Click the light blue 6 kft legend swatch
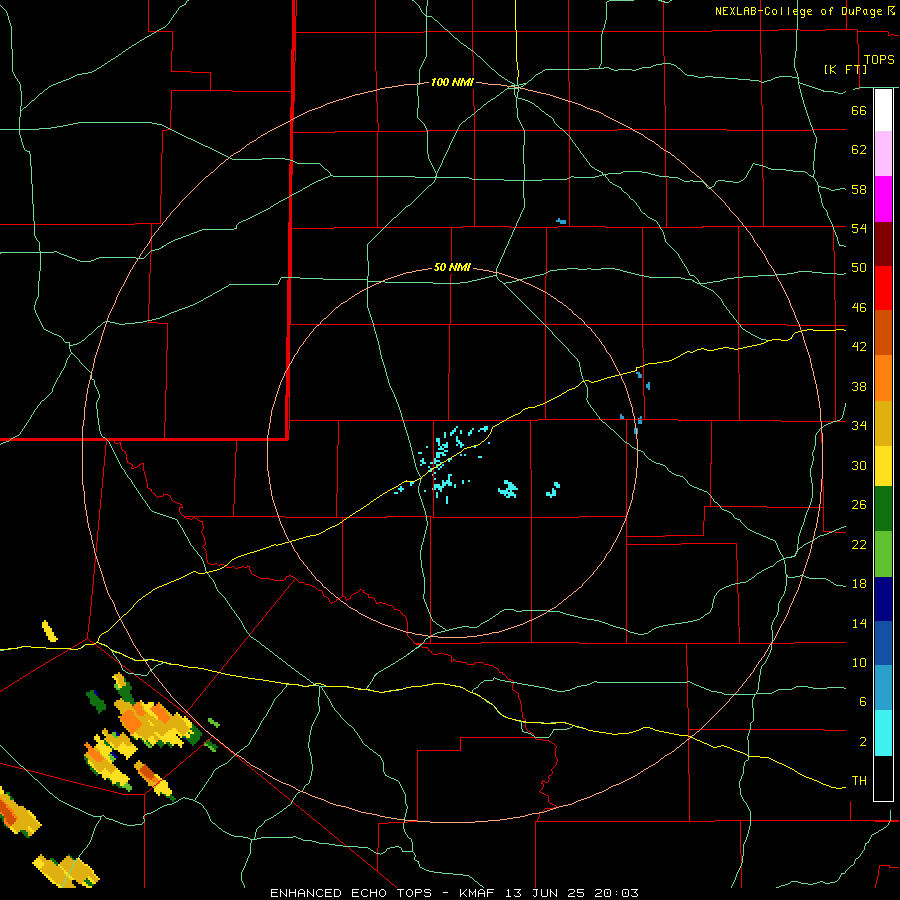Screen dimensions: 900x900 pos(883,688)
